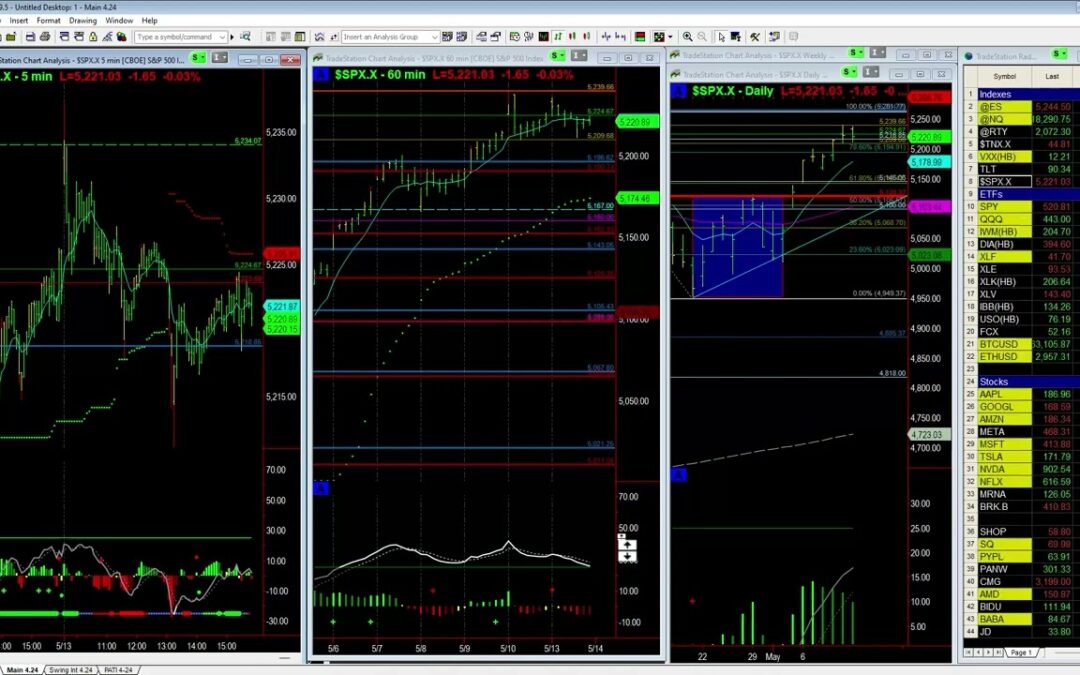Click the down arrow scale button on 60 min chart
Screen dimensions: 1080x675
point(627,556)
